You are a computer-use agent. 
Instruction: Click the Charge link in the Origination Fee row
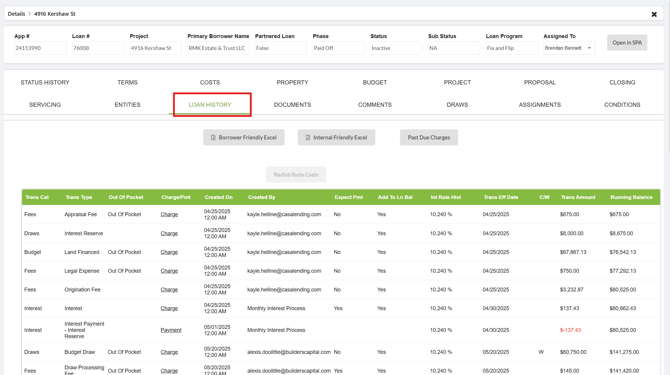169,290
